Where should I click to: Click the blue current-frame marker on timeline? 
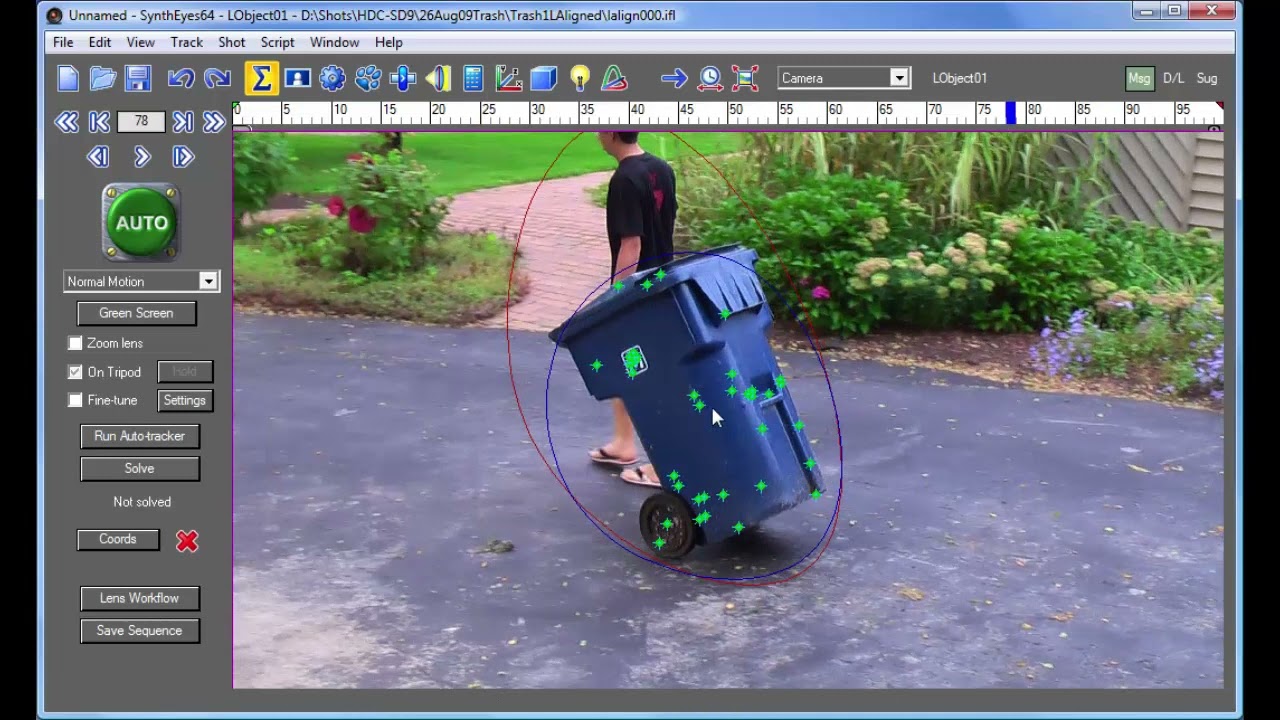(x=1011, y=113)
